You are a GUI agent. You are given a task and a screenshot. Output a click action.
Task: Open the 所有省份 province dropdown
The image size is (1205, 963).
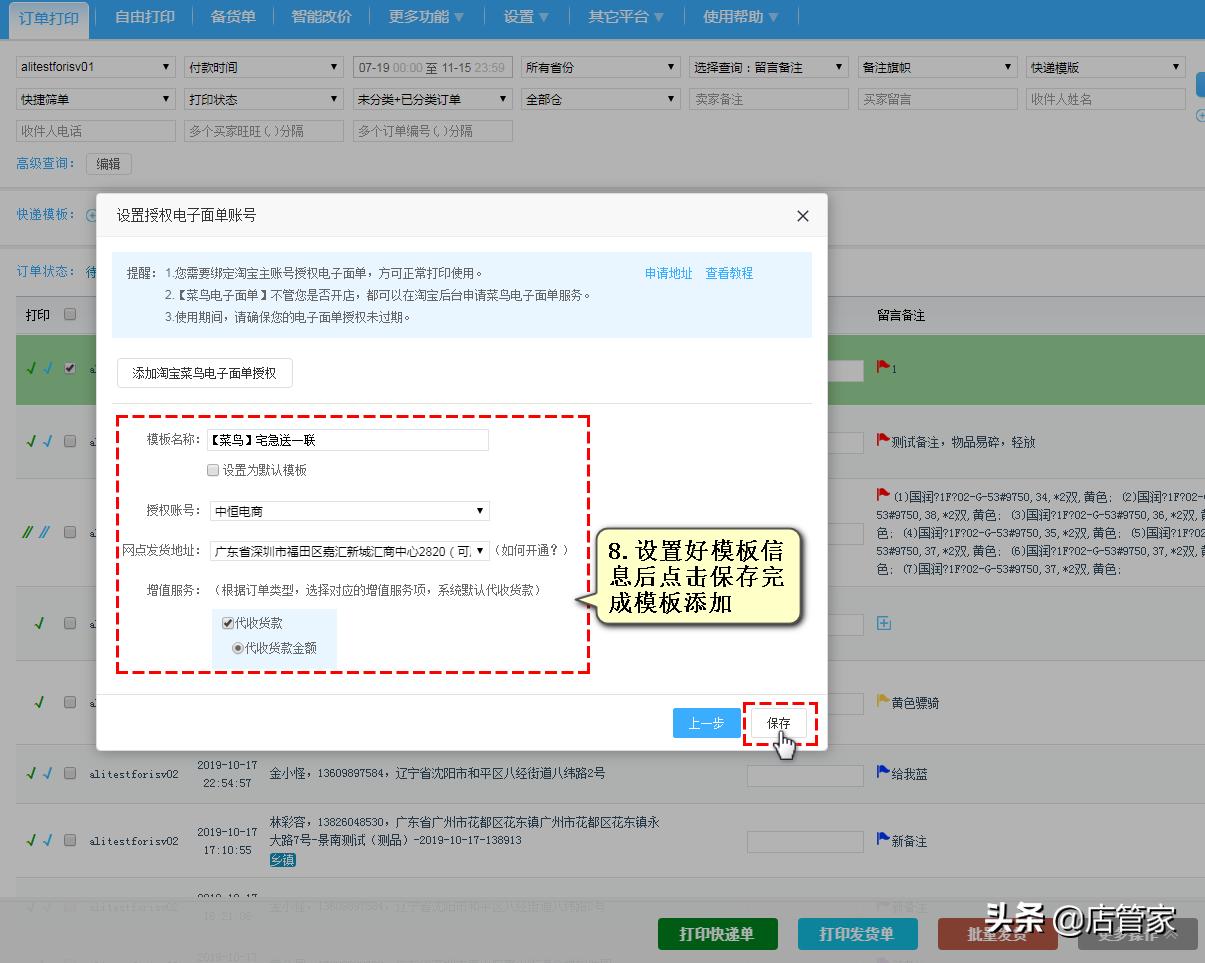599,67
